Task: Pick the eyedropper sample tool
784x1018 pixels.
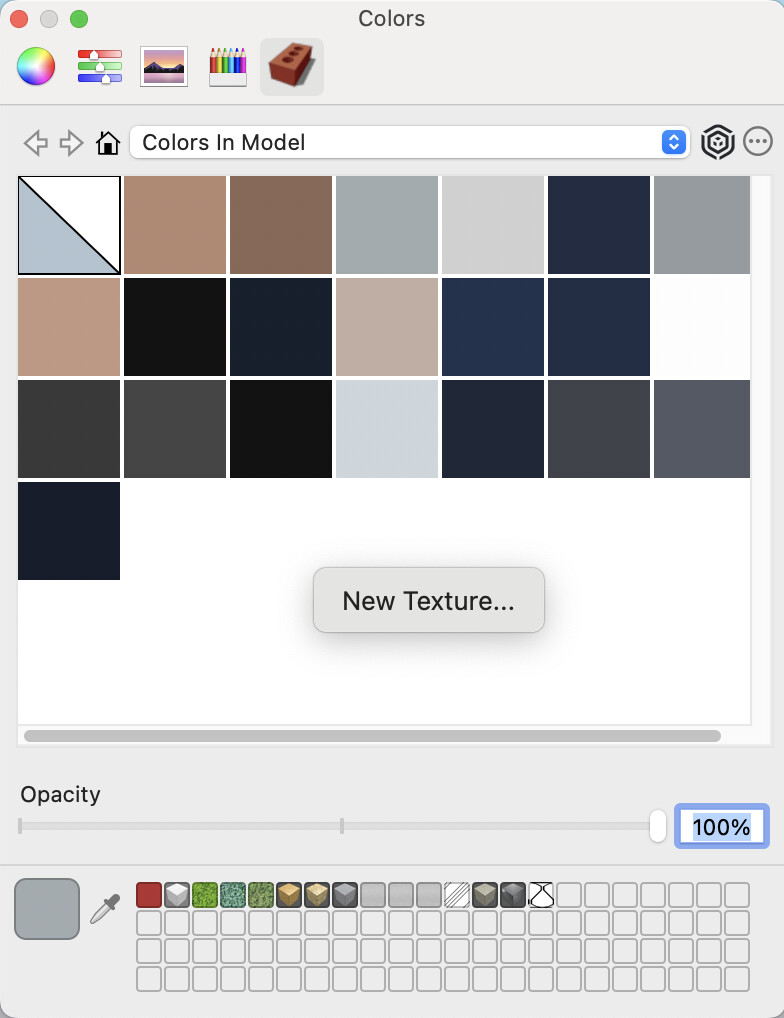Action: [x=105, y=909]
